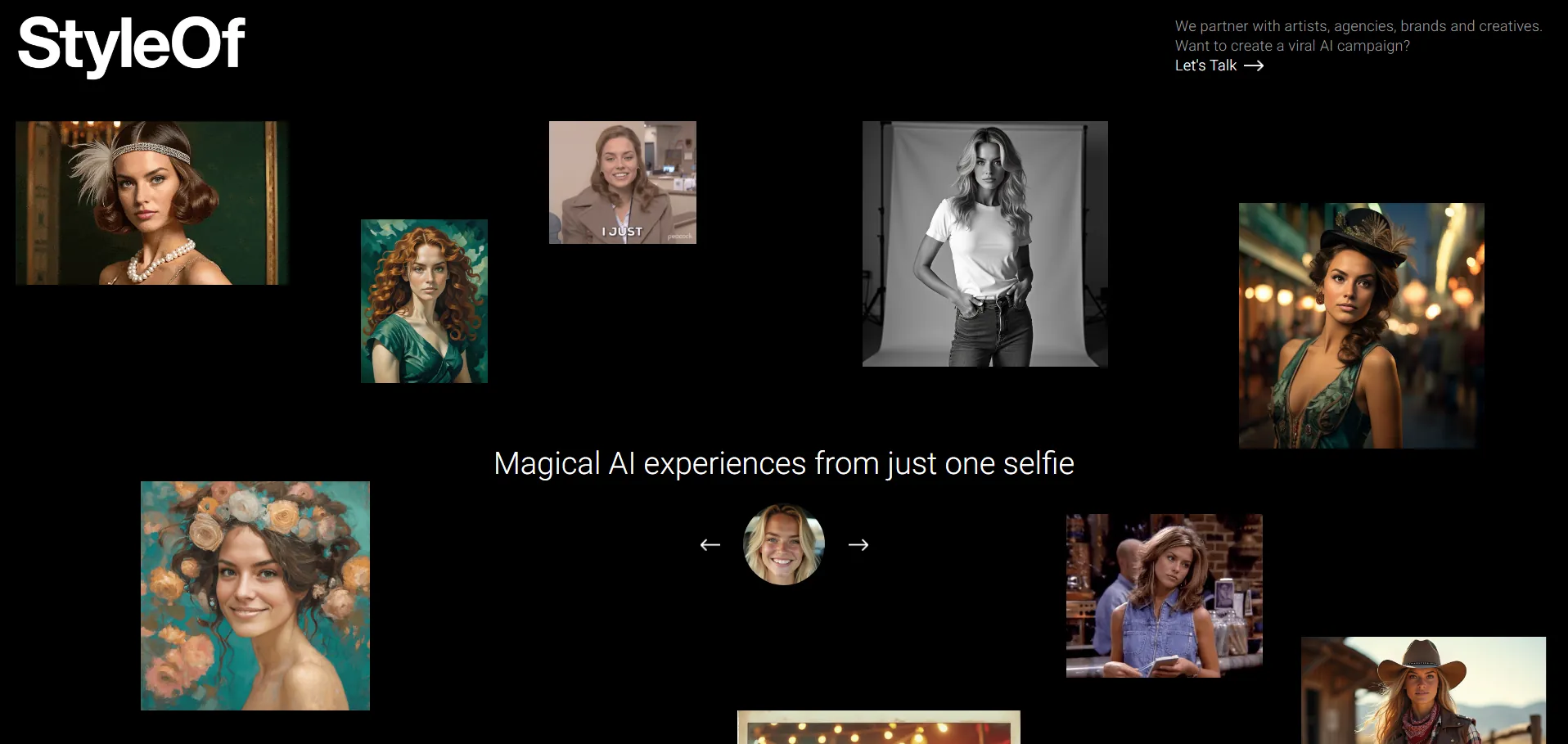The height and width of the screenshot is (744, 1568).
Task: Click 'Want to create a viral AI campaign?' text
Action: pyautogui.click(x=1292, y=46)
